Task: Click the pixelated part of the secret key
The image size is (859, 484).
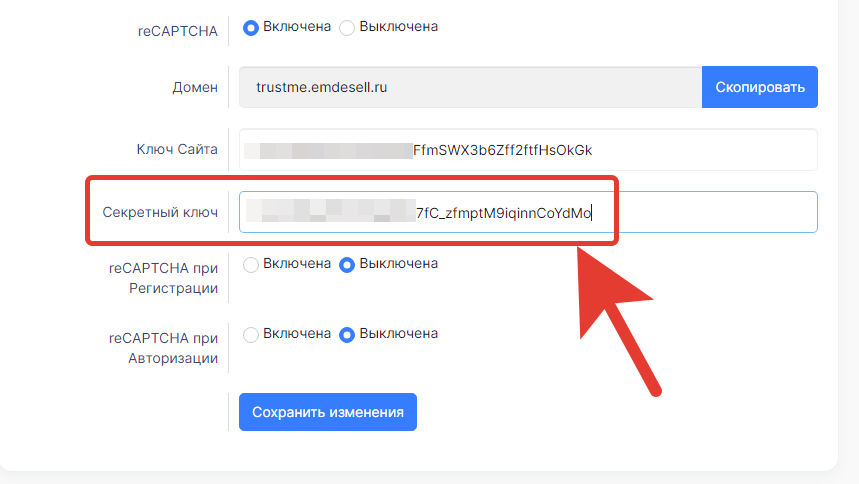Action: [x=330, y=211]
